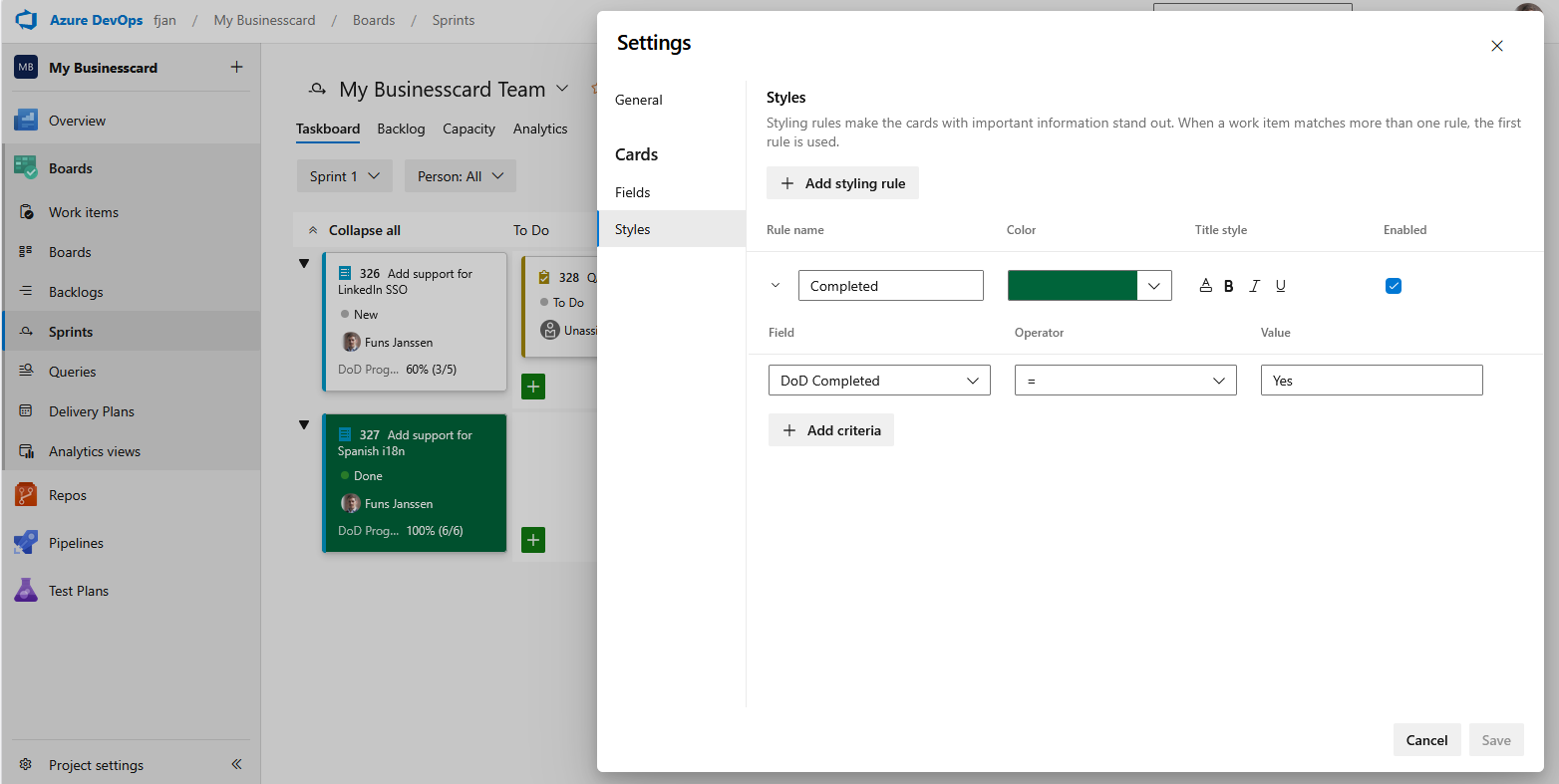Image resolution: width=1559 pixels, height=784 pixels.
Task: Open the rule color picker dropdown
Action: click(1154, 286)
